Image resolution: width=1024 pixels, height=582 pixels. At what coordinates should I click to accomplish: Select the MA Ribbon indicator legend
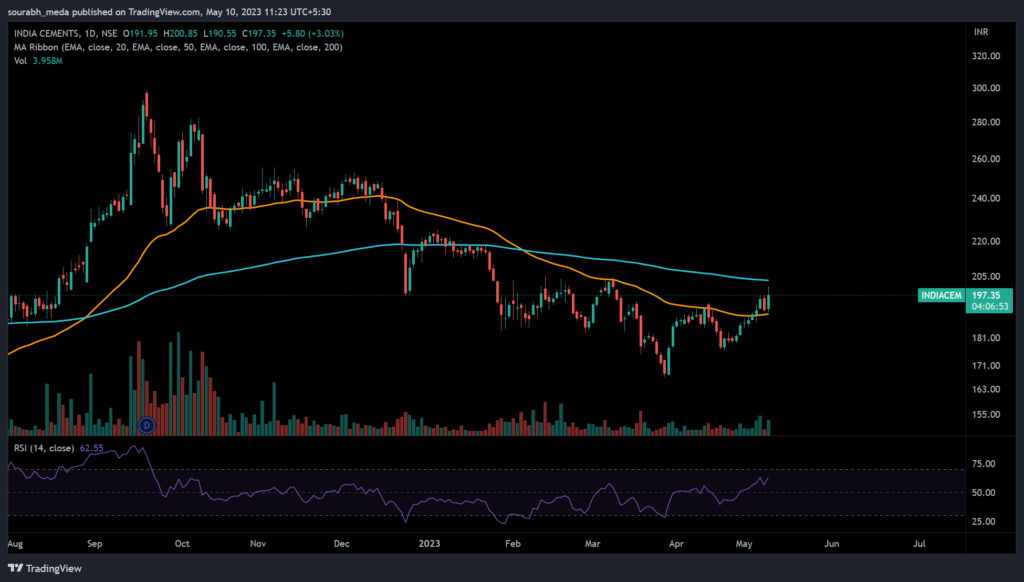pyautogui.click(x=178, y=47)
